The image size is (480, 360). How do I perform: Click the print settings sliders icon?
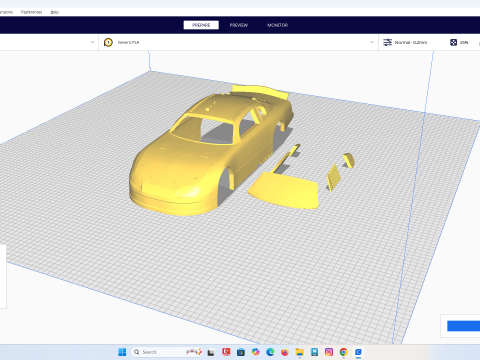pyautogui.click(x=387, y=42)
